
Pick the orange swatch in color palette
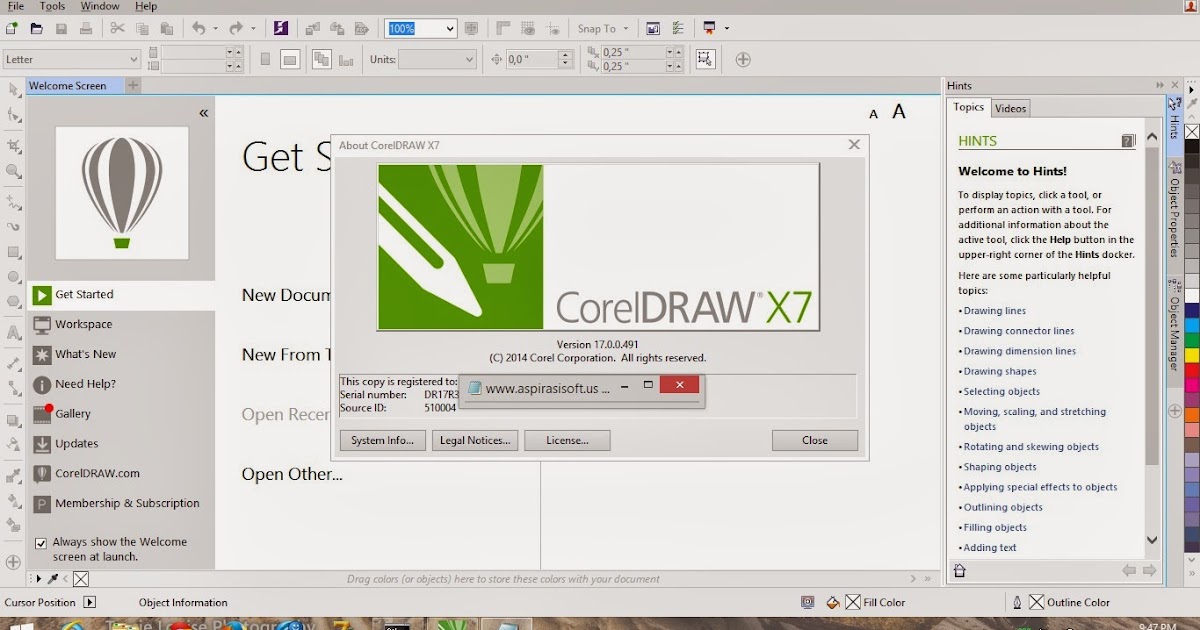1192,414
